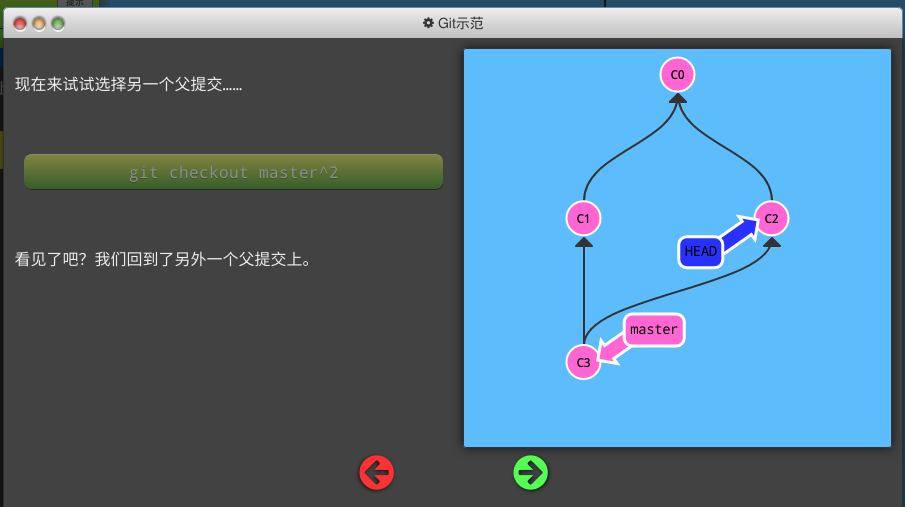Click the Git示范 window title text
This screenshot has width=905, height=507.
[460, 23]
